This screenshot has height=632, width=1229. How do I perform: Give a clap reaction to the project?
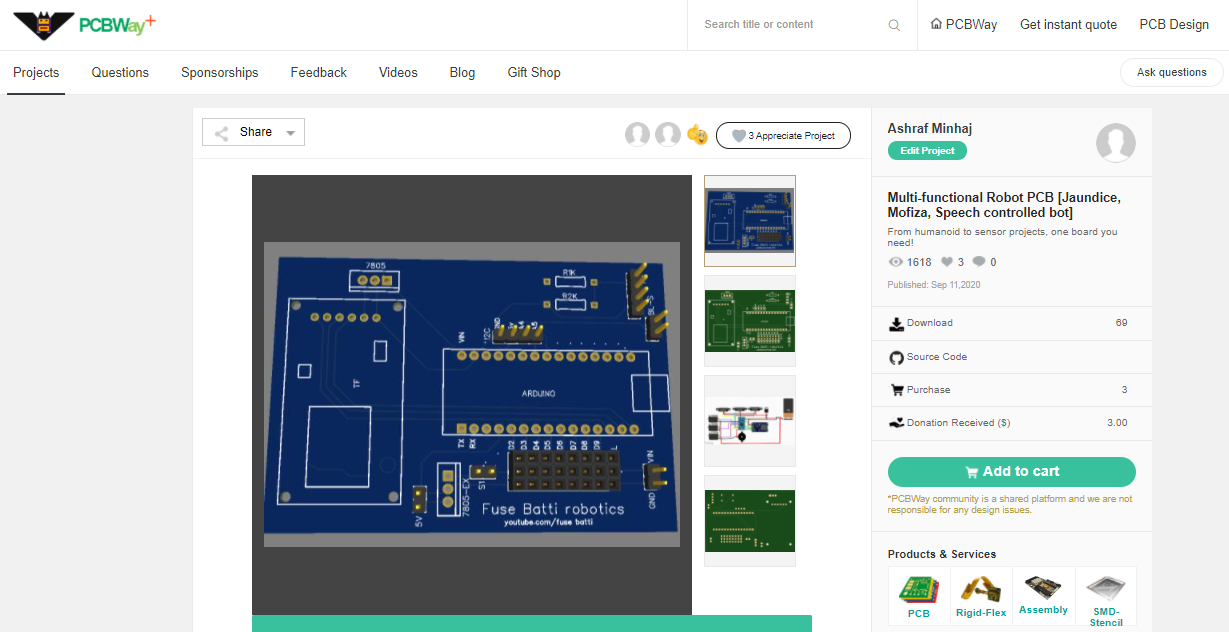(x=697, y=134)
